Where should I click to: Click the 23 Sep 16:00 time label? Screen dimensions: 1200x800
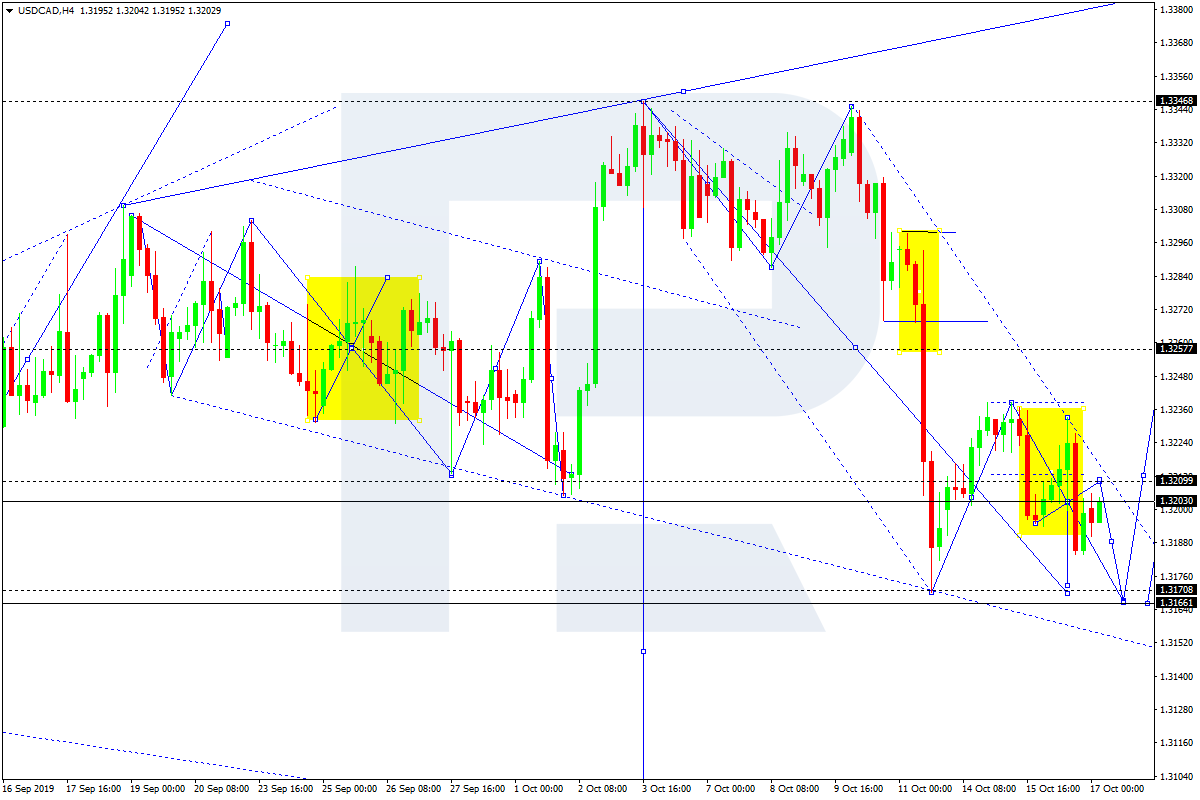[x=288, y=789]
